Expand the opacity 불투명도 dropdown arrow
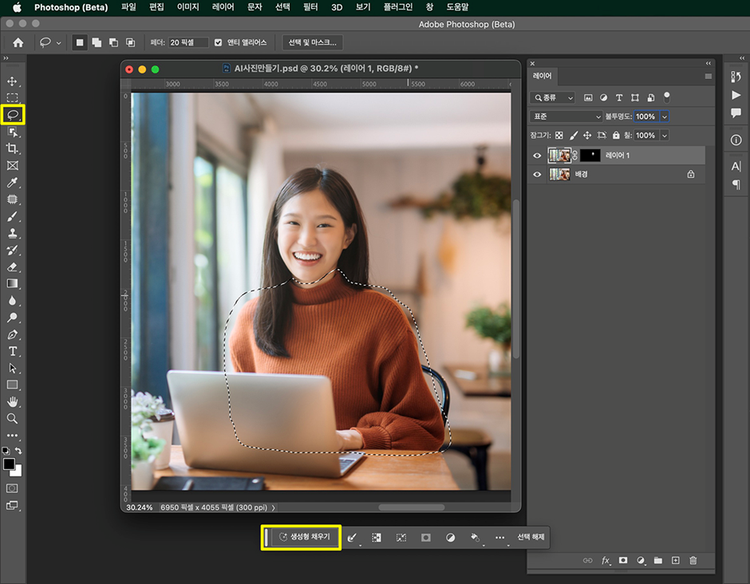This screenshot has height=584, width=750. click(x=664, y=117)
